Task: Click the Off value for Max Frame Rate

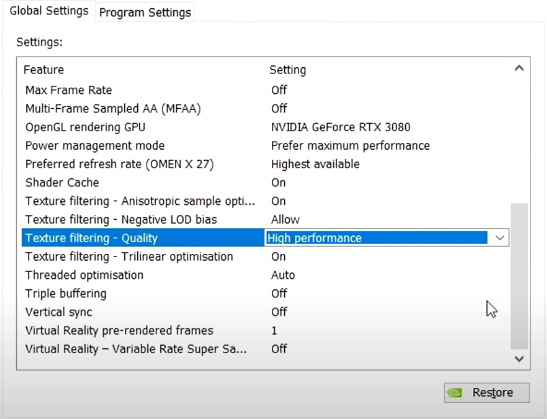Action: point(279,90)
